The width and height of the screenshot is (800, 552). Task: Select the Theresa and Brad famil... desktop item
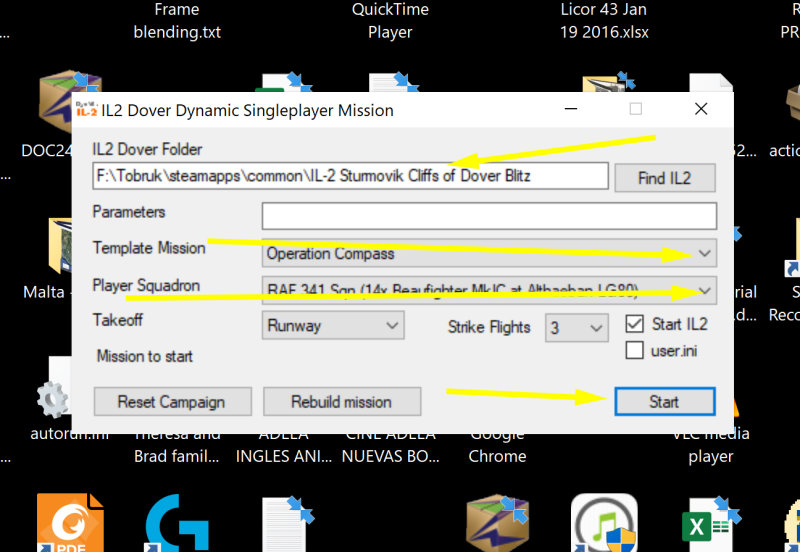tap(177, 446)
